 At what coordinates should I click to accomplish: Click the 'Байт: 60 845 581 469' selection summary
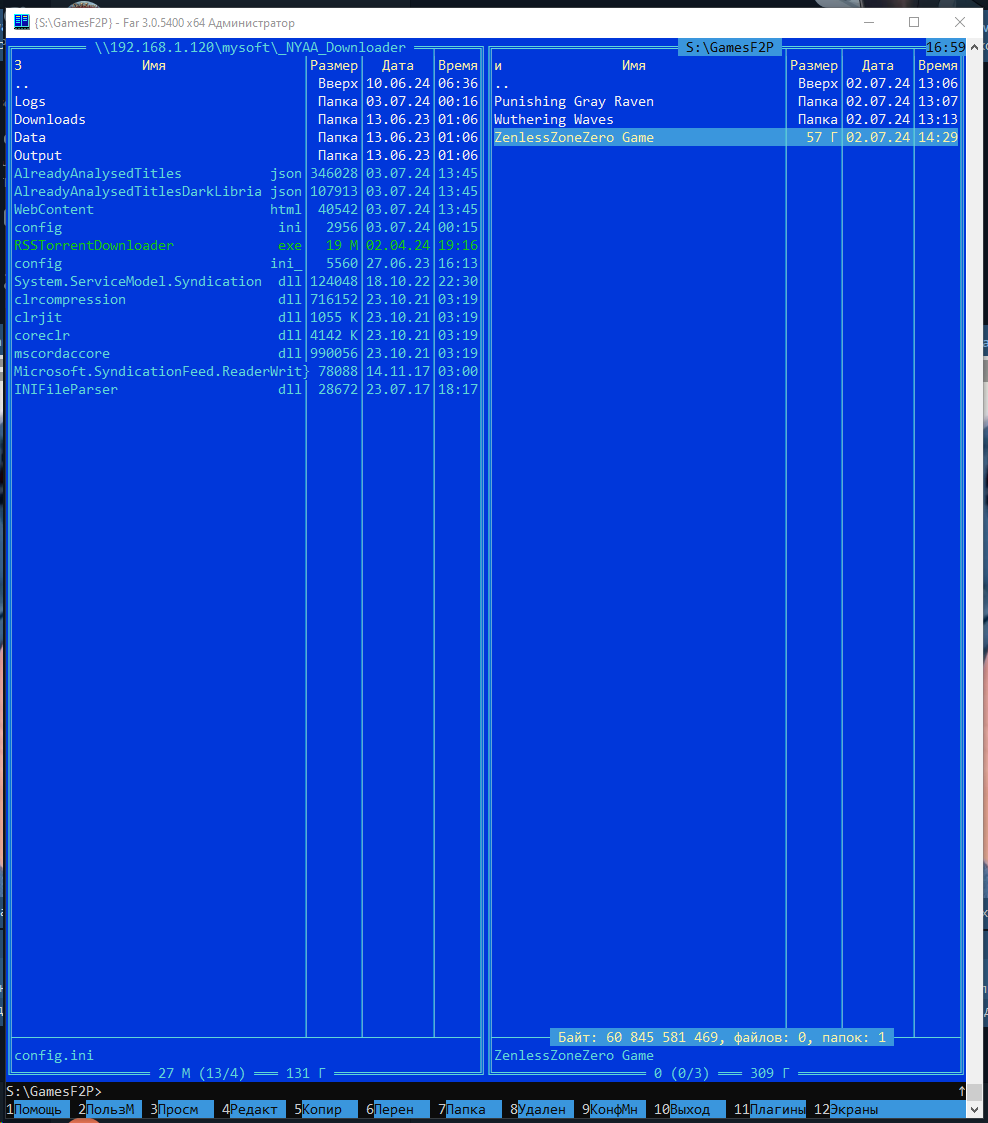tap(722, 1037)
